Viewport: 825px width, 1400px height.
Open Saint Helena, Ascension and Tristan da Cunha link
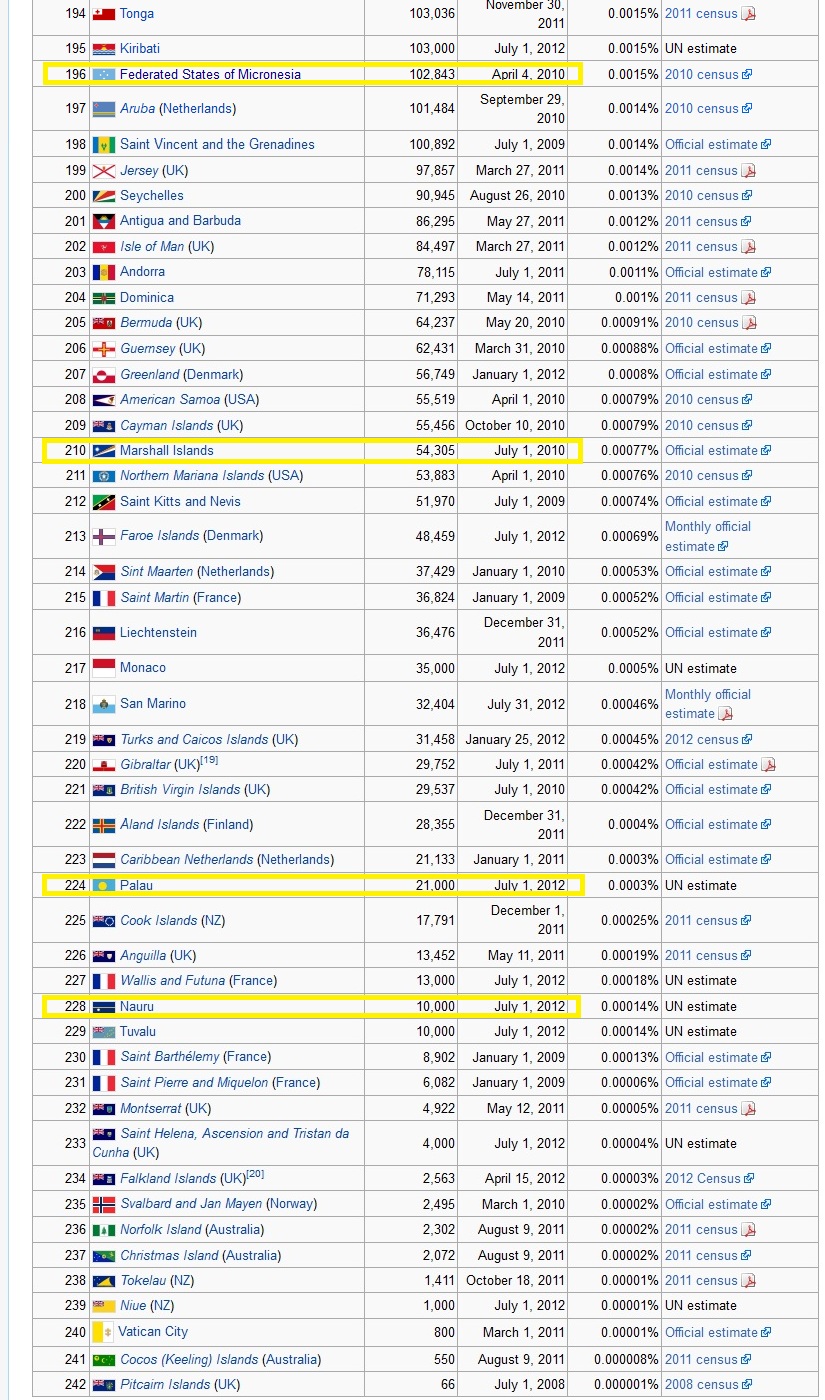pyautogui.click(x=234, y=1134)
